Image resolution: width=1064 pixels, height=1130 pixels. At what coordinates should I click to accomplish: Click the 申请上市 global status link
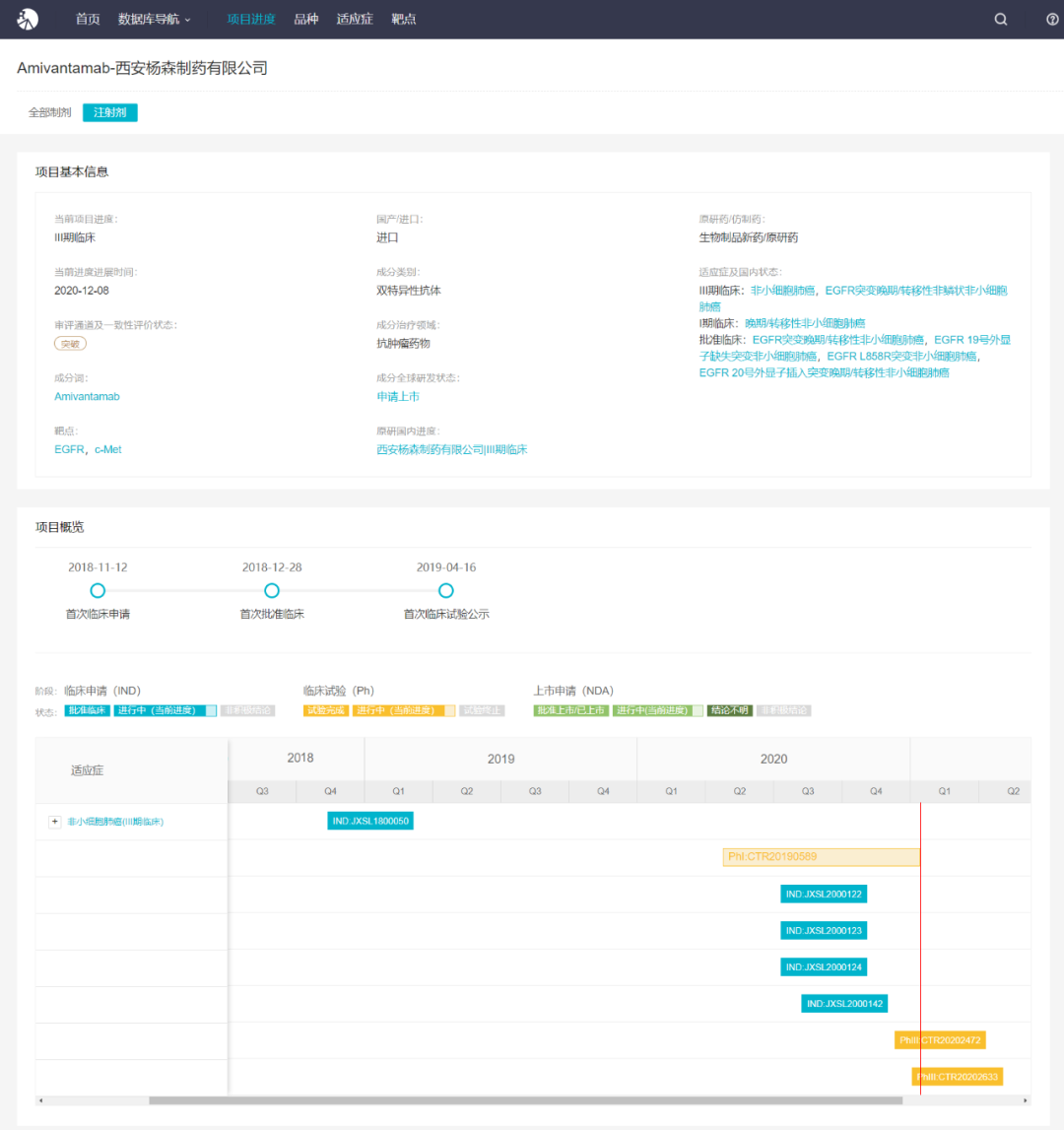tap(398, 396)
